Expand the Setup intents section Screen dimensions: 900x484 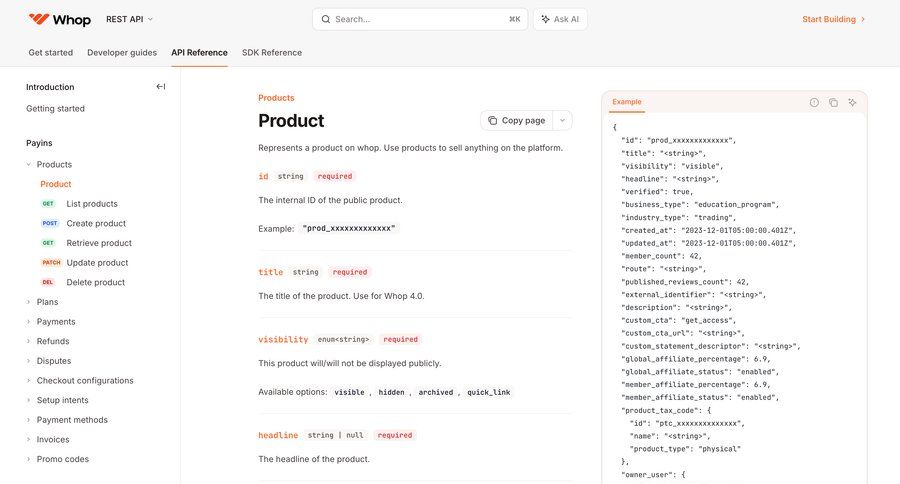pos(28,400)
